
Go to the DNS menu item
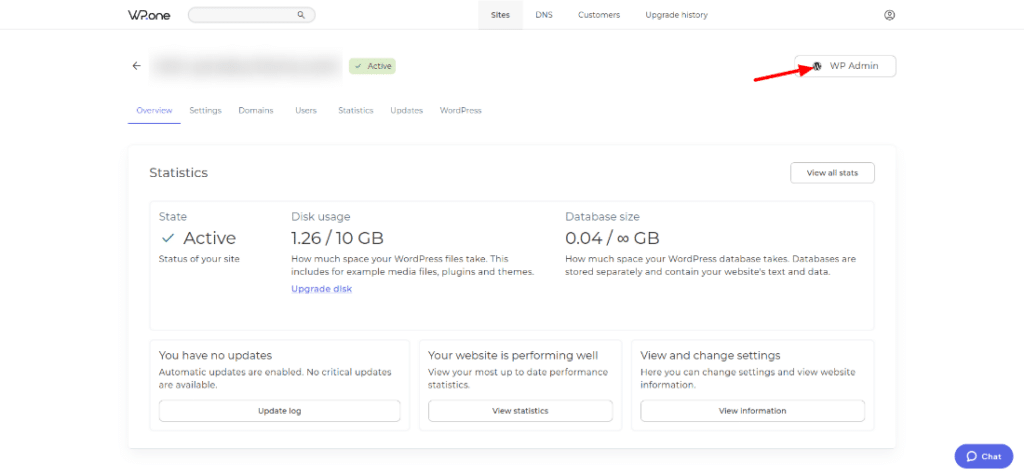click(543, 15)
